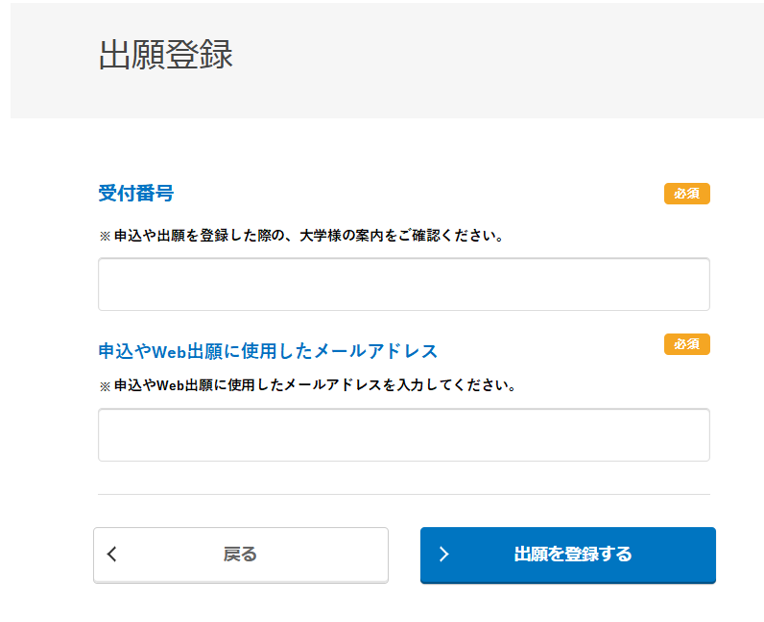Click the word Web in the email label
Viewport: 764px width, 622px height.
(168, 351)
